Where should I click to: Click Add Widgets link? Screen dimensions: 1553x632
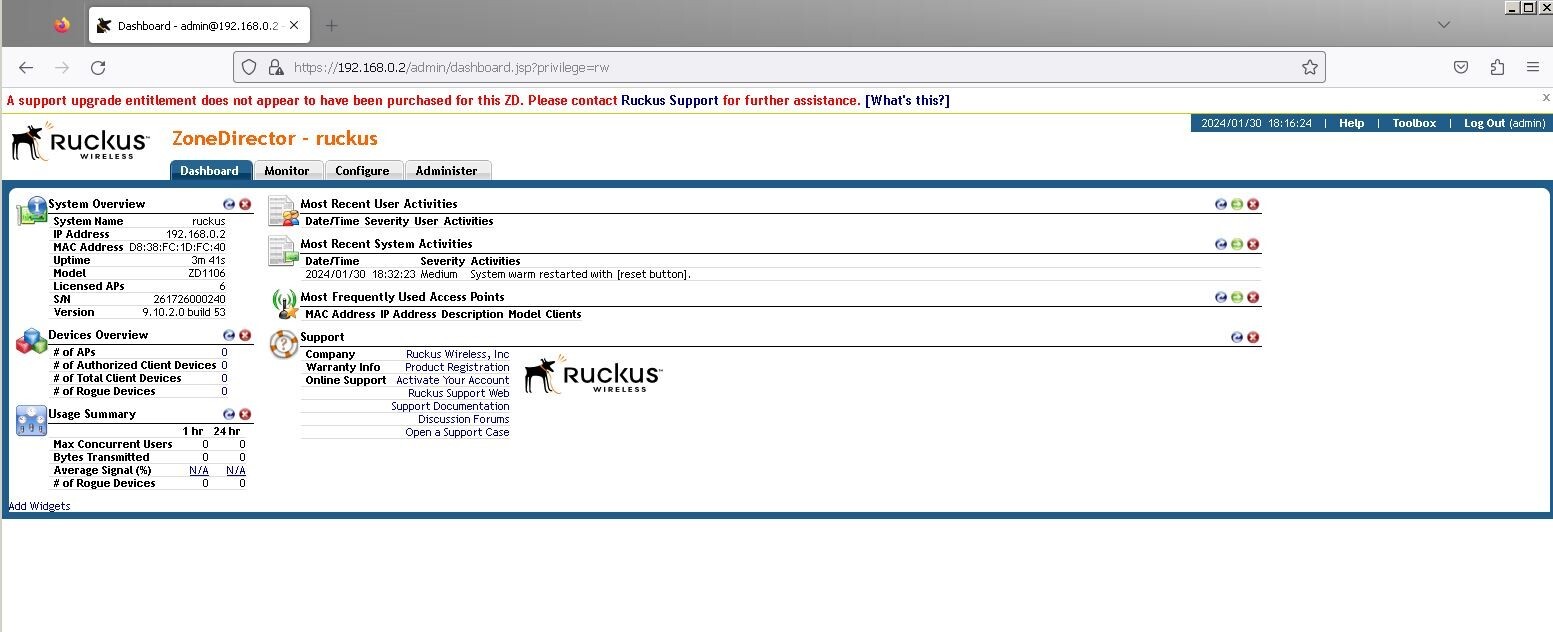(x=39, y=506)
